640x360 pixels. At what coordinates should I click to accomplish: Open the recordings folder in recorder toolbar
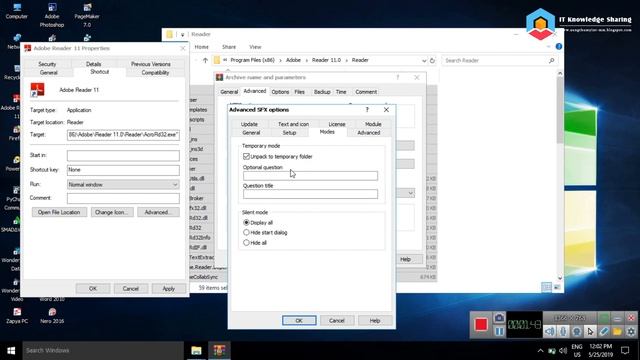pos(617,331)
